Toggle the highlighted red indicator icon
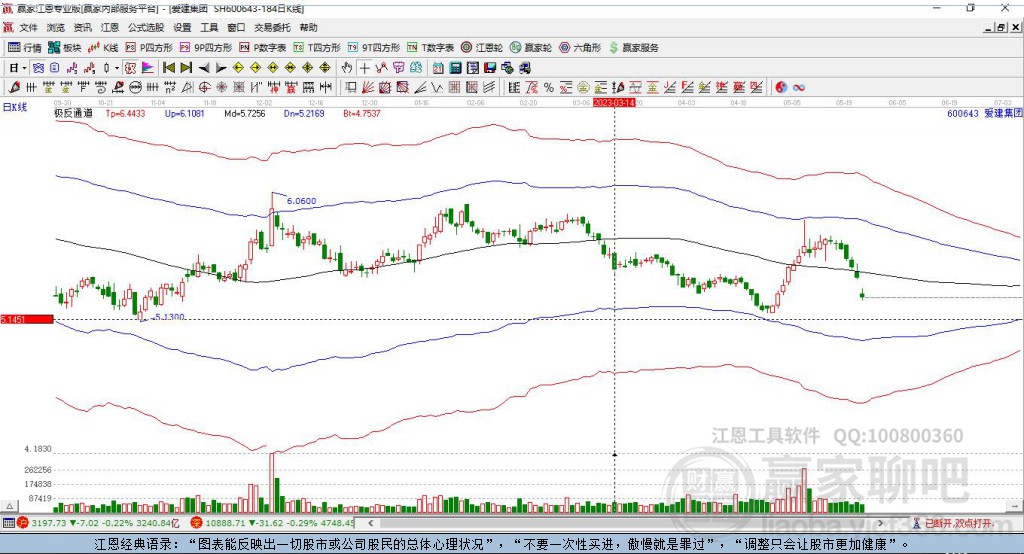This screenshot has height=554, width=1024. [x=130, y=68]
